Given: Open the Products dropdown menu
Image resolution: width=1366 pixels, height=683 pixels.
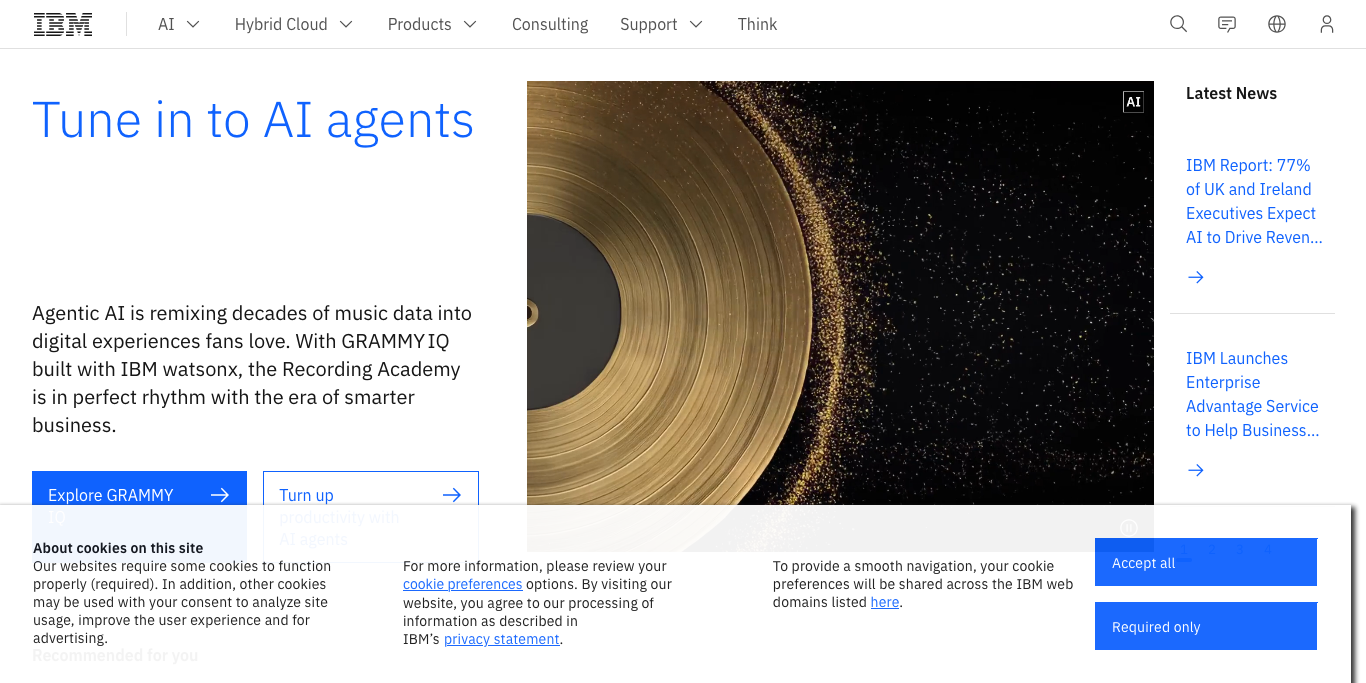Looking at the screenshot, I should coord(432,24).
